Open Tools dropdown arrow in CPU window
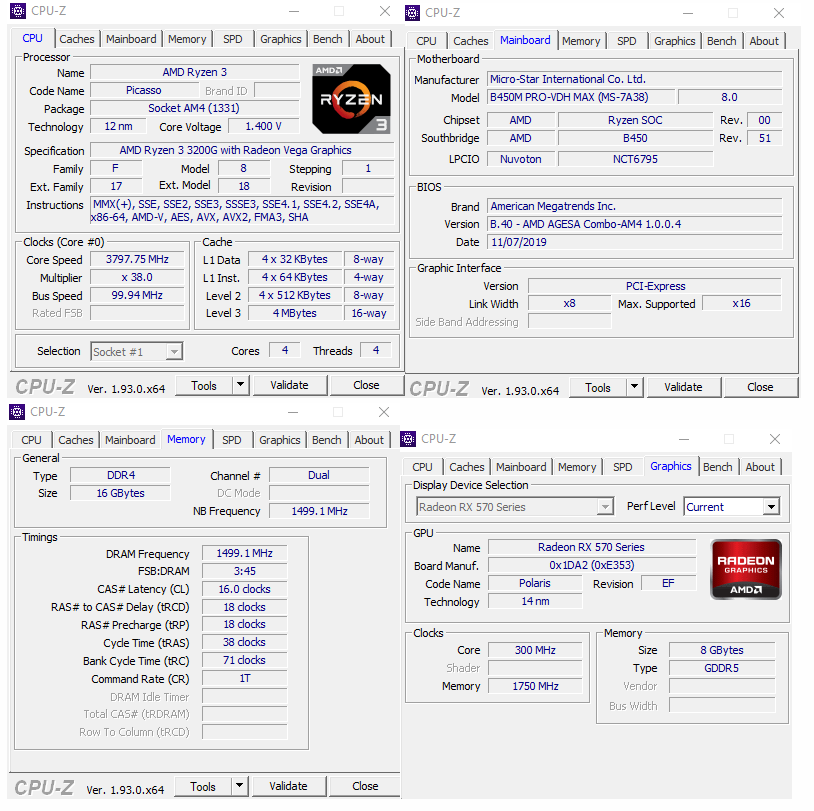This screenshot has height=811, width=814. tap(240, 385)
